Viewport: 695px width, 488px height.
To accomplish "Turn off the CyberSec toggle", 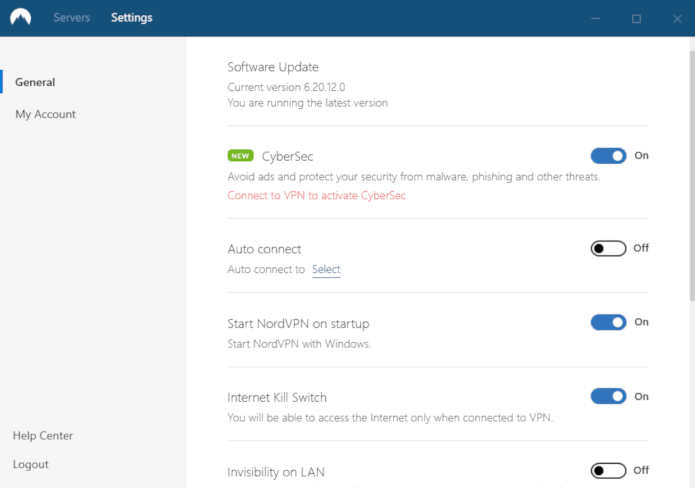I will pos(608,156).
